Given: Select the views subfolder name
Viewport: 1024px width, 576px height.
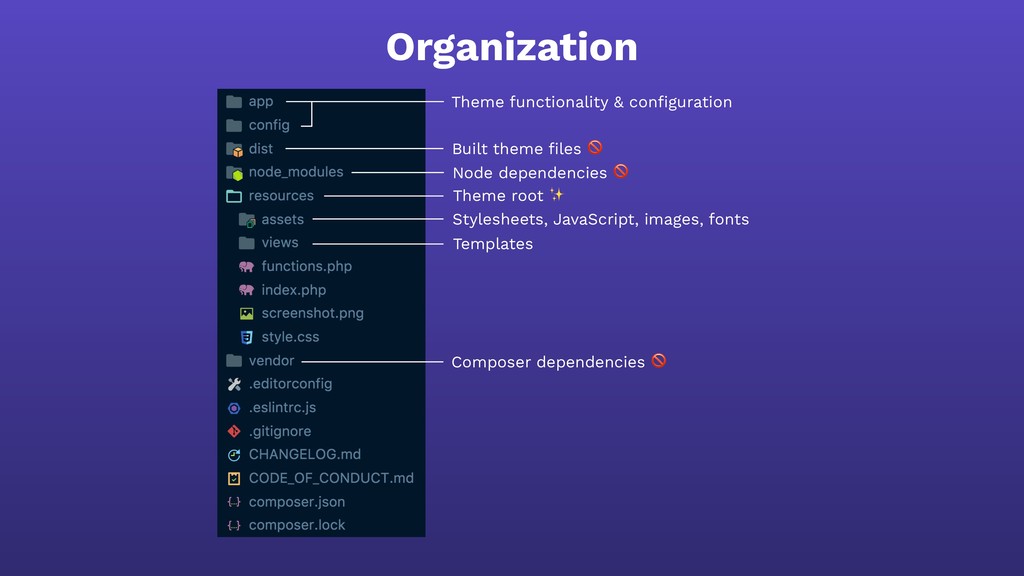Looking at the screenshot, I should click(x=280, y=243).
